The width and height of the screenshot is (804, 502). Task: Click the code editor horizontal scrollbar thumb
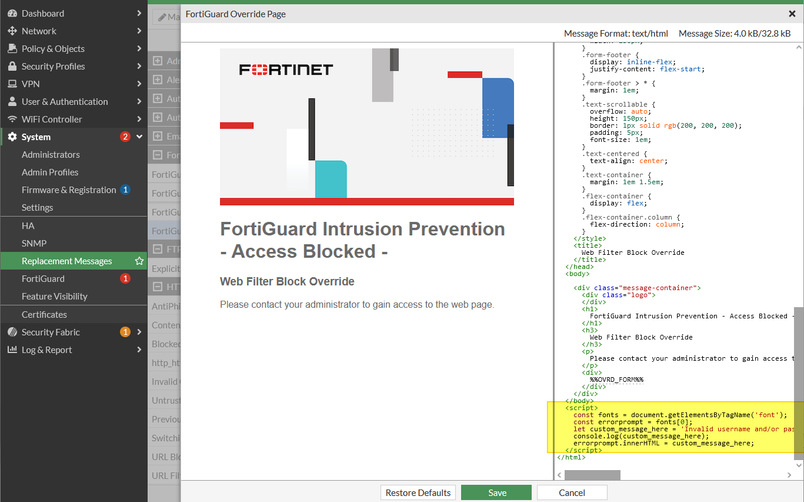point(592,475)
